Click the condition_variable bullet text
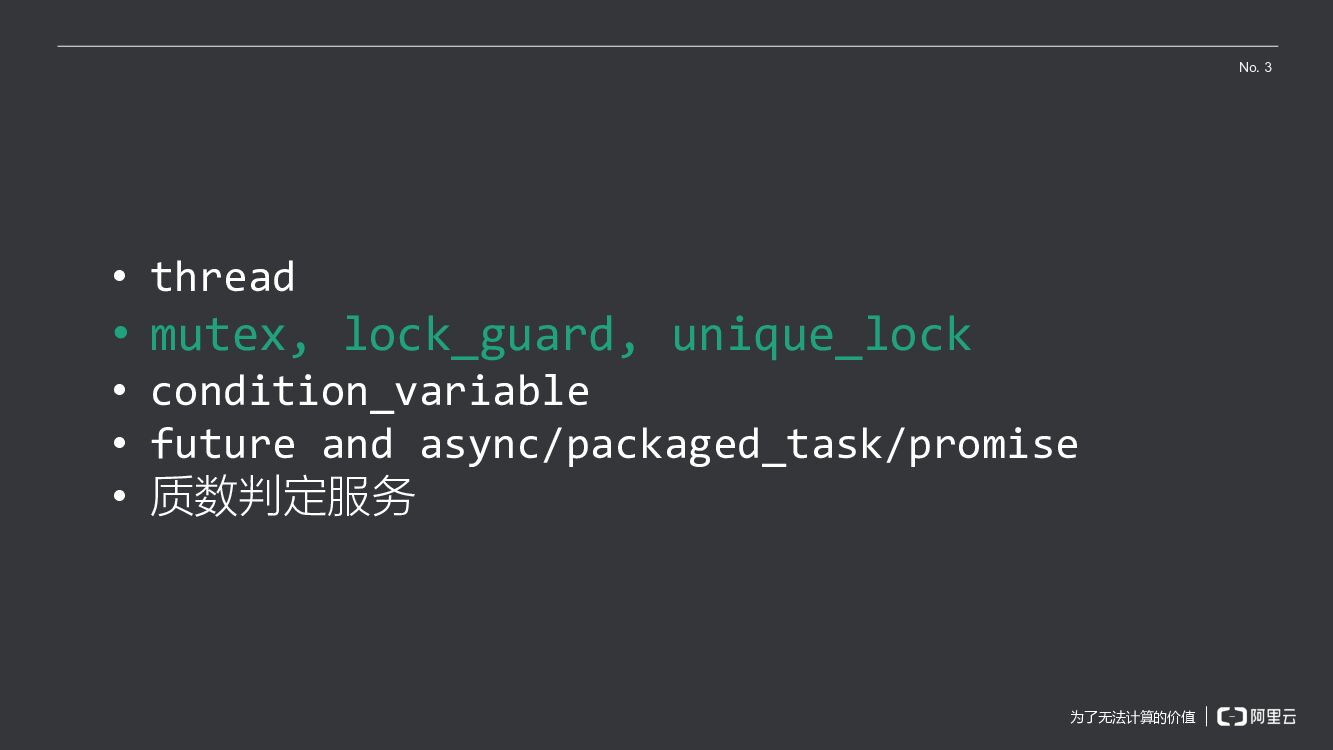This screenshot has height=750, width=1333. tap(369, 390)
